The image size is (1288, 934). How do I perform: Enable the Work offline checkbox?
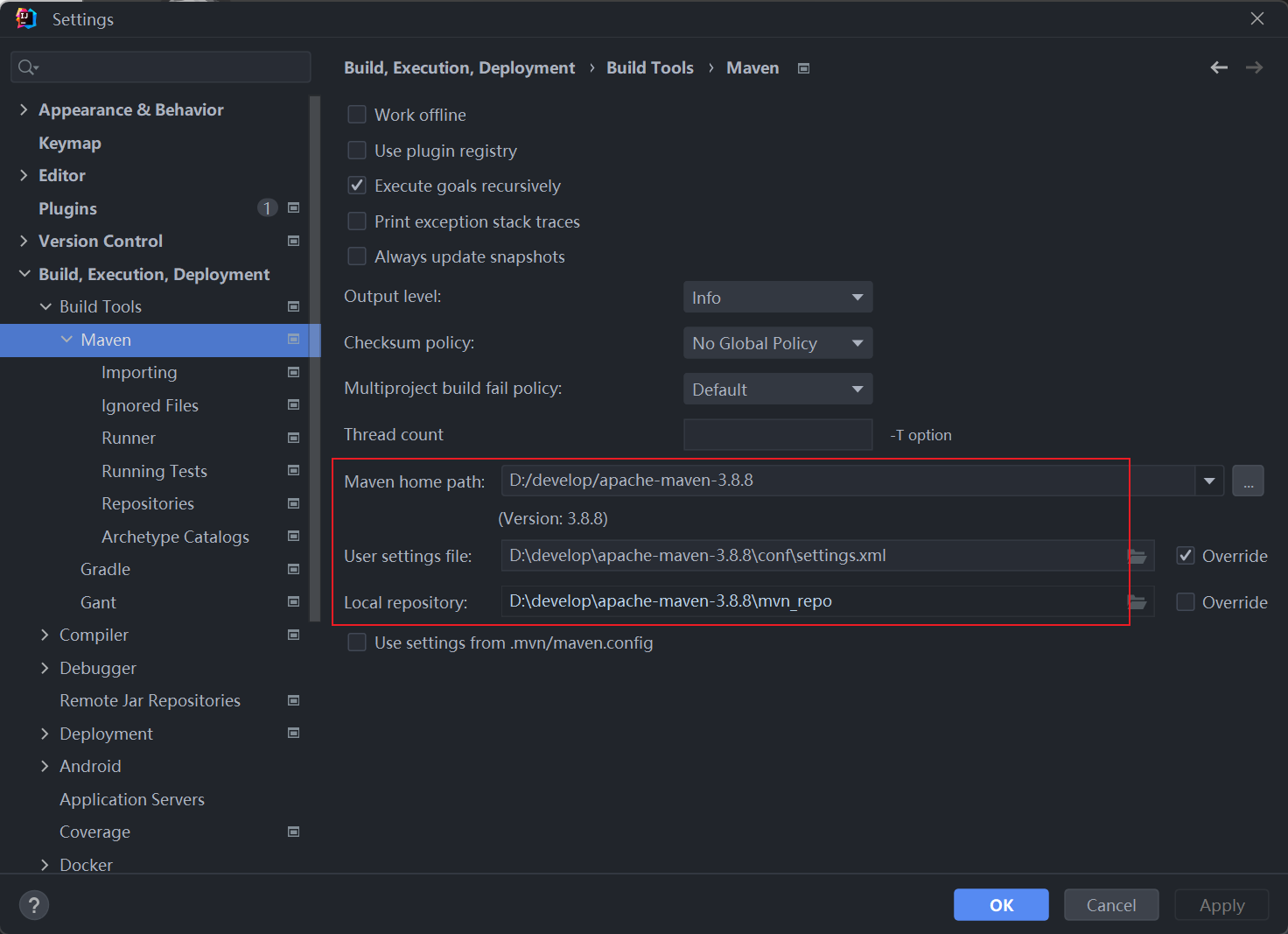(357, 115)
